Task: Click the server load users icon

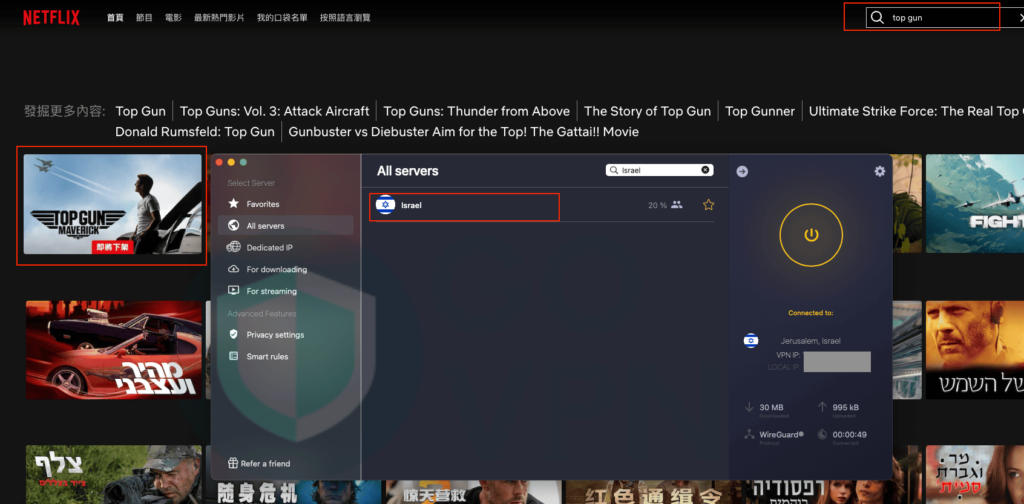Action: [x=677, y=205]
